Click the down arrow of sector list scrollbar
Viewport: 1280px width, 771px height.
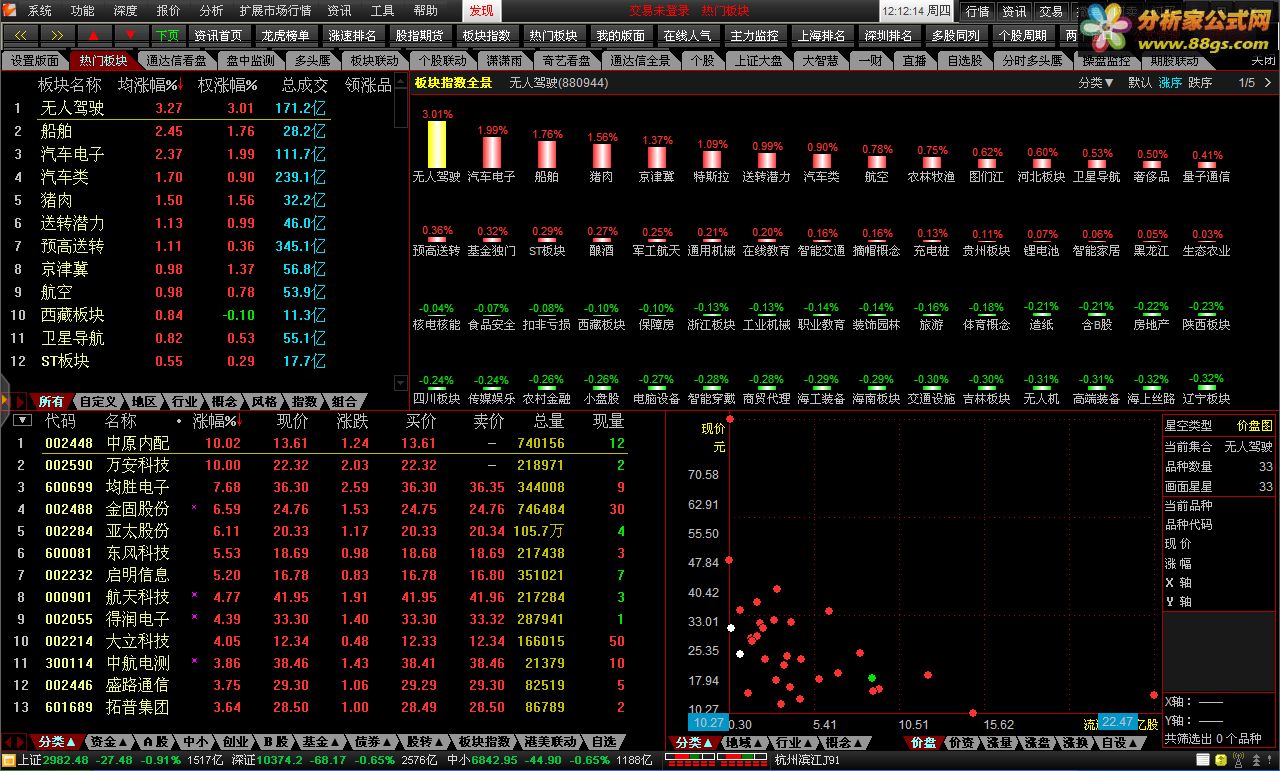pos(402,382)
